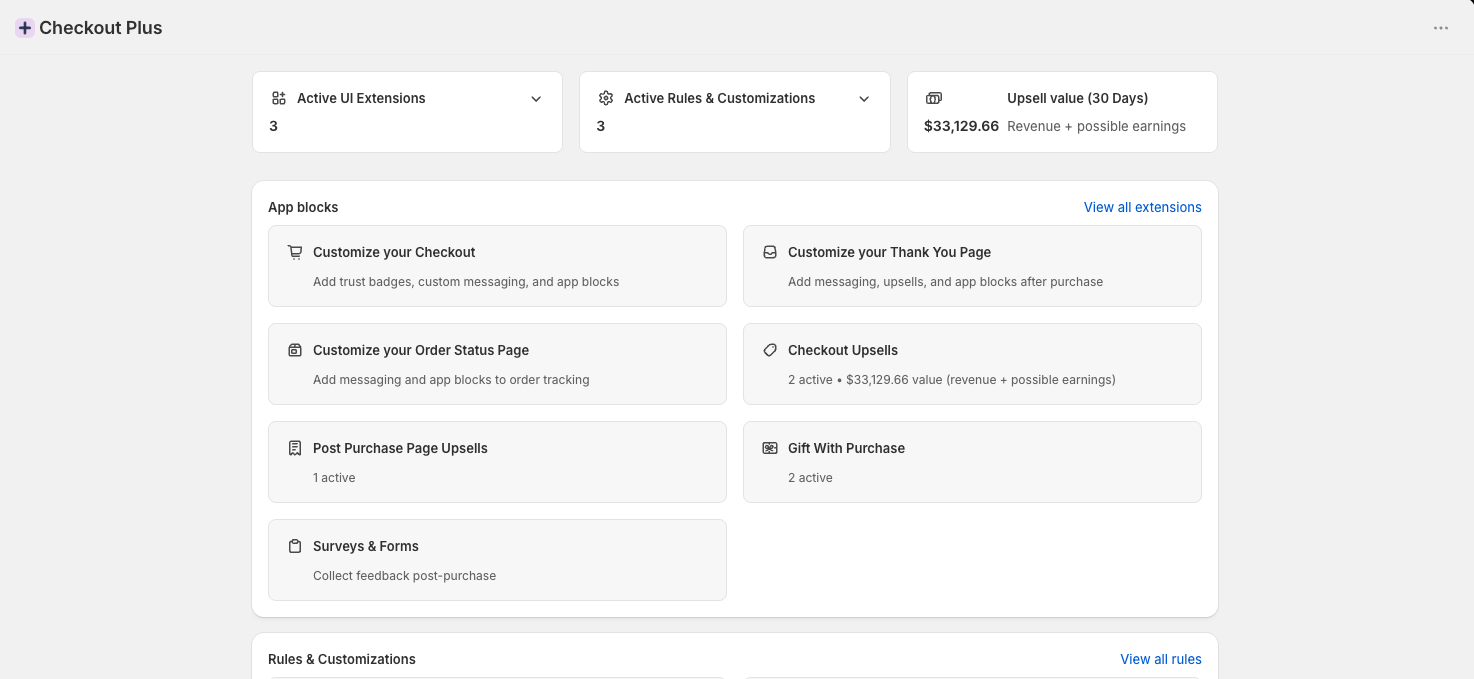Click the Active Rules & Customizations gear icon
The width and height of the screenshot is (1474, 679).
pyautogui.click(x=606, y=98)
